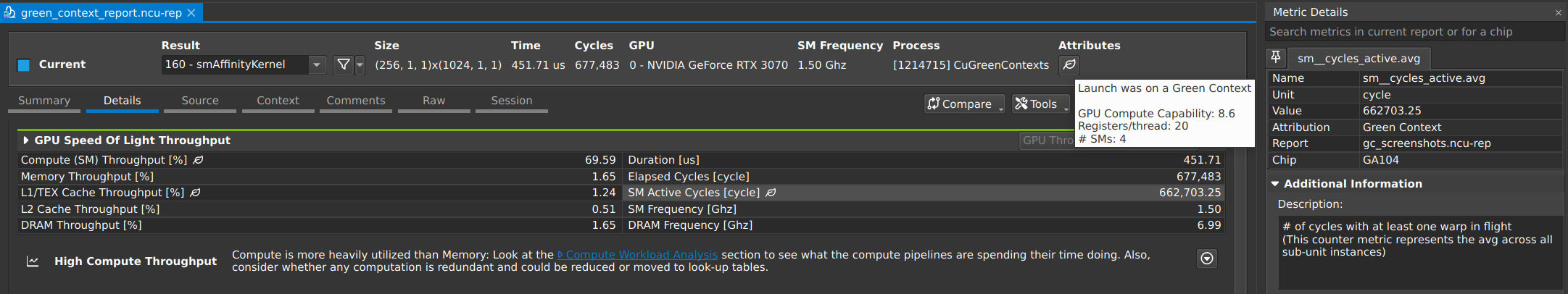Expand the GPU Speed Of Light Throughput section
The height and width of the screenshot is (294, 1568).
26,140
